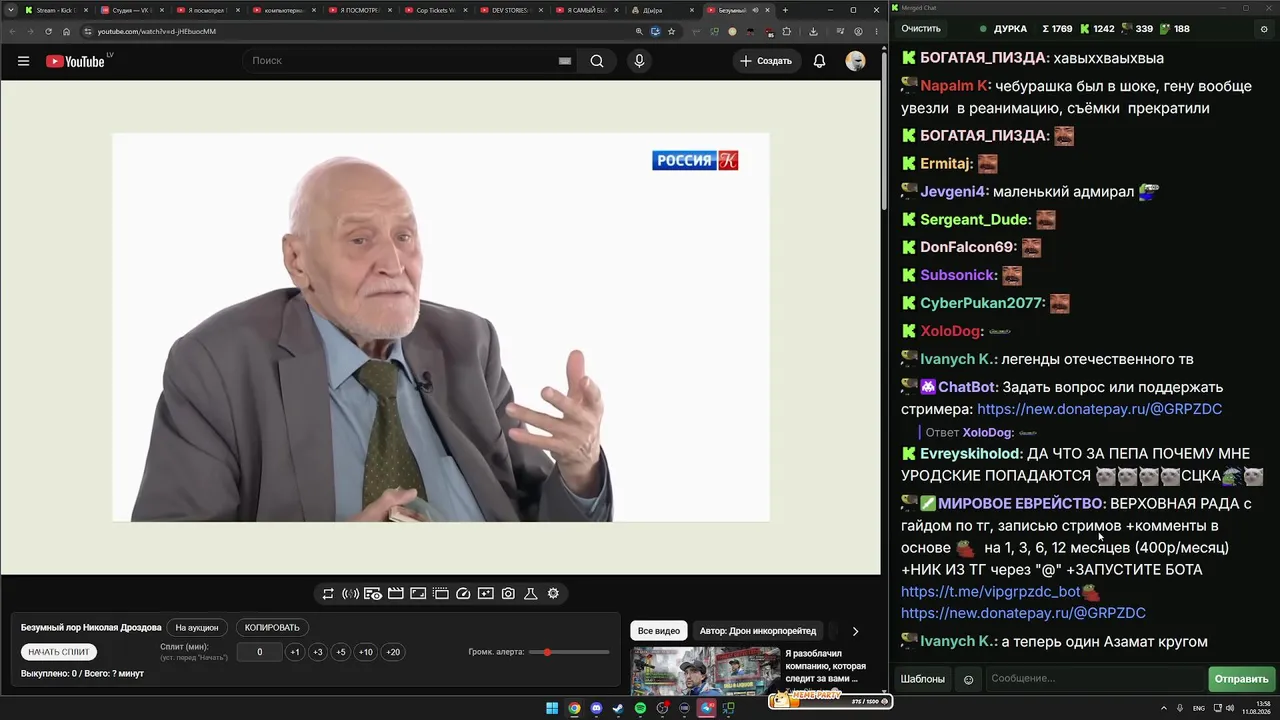This screenshot has width=1280, height=720.
Task: Switch to the компьютерные tab
Action: (283, 10)
